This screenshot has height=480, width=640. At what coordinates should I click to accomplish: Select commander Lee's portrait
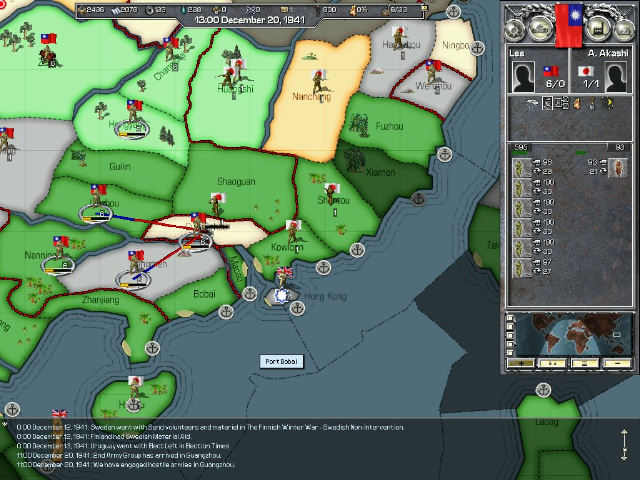524,77
